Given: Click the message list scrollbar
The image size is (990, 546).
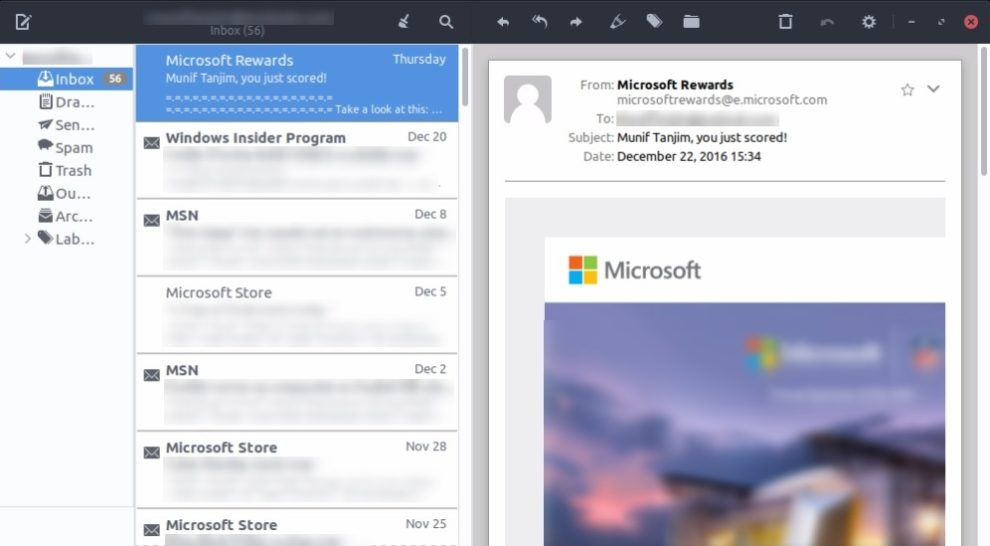Looking at the screenshot, I should coord(465,77).
